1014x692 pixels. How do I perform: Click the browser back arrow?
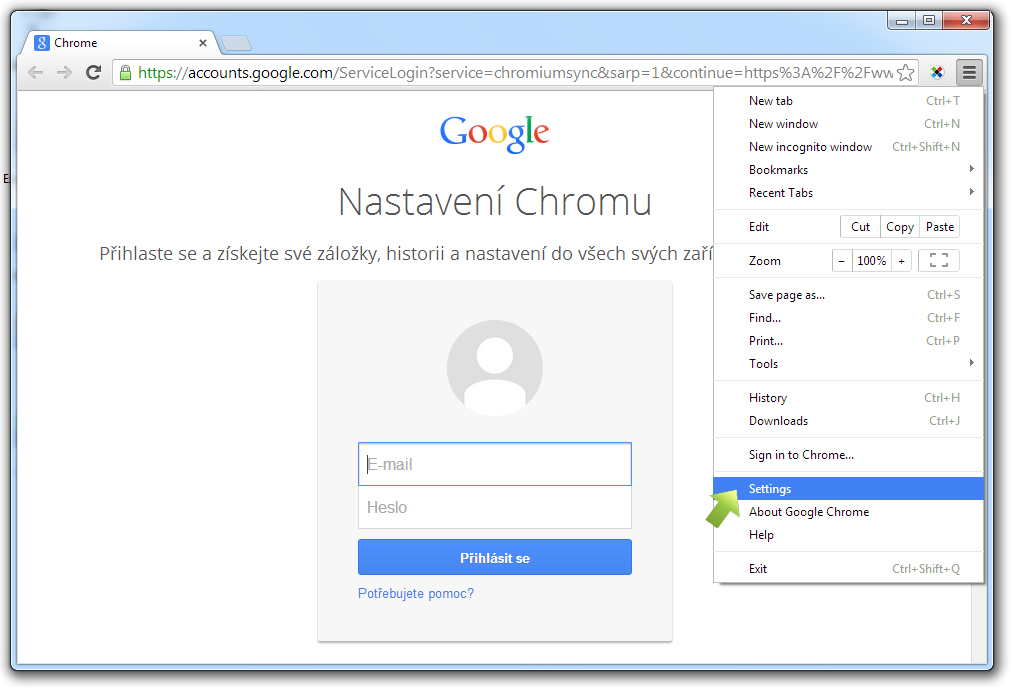(36, 72)
